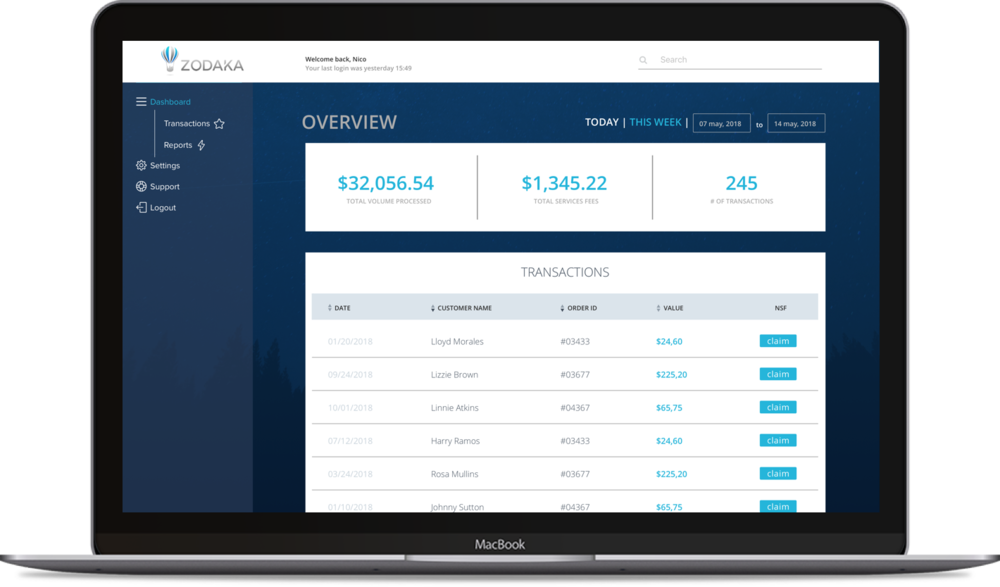The height and width of the screenshot is (587, 1000).
Task: Click order ID #03433 in Lloyd Morales row
Action: click(x=575, y=341)
